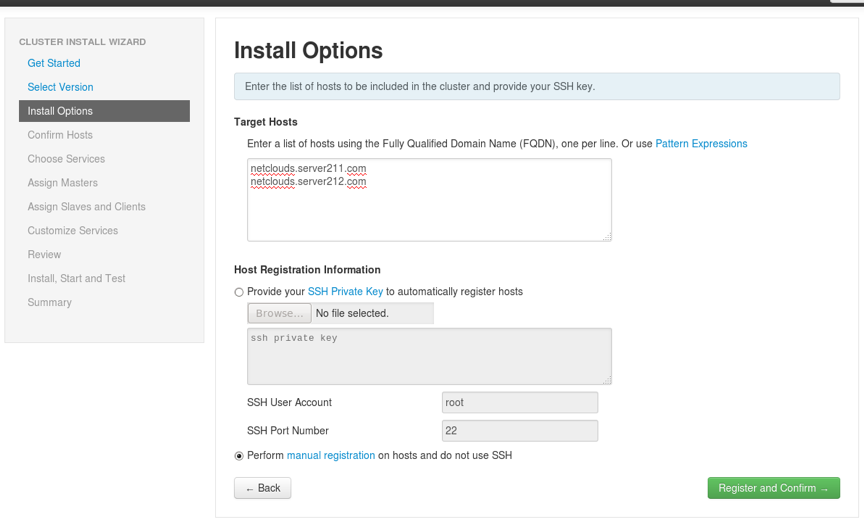Click the Assign Masters step
The height and width of the screenshot is (518, 864).
coord(63,183)
